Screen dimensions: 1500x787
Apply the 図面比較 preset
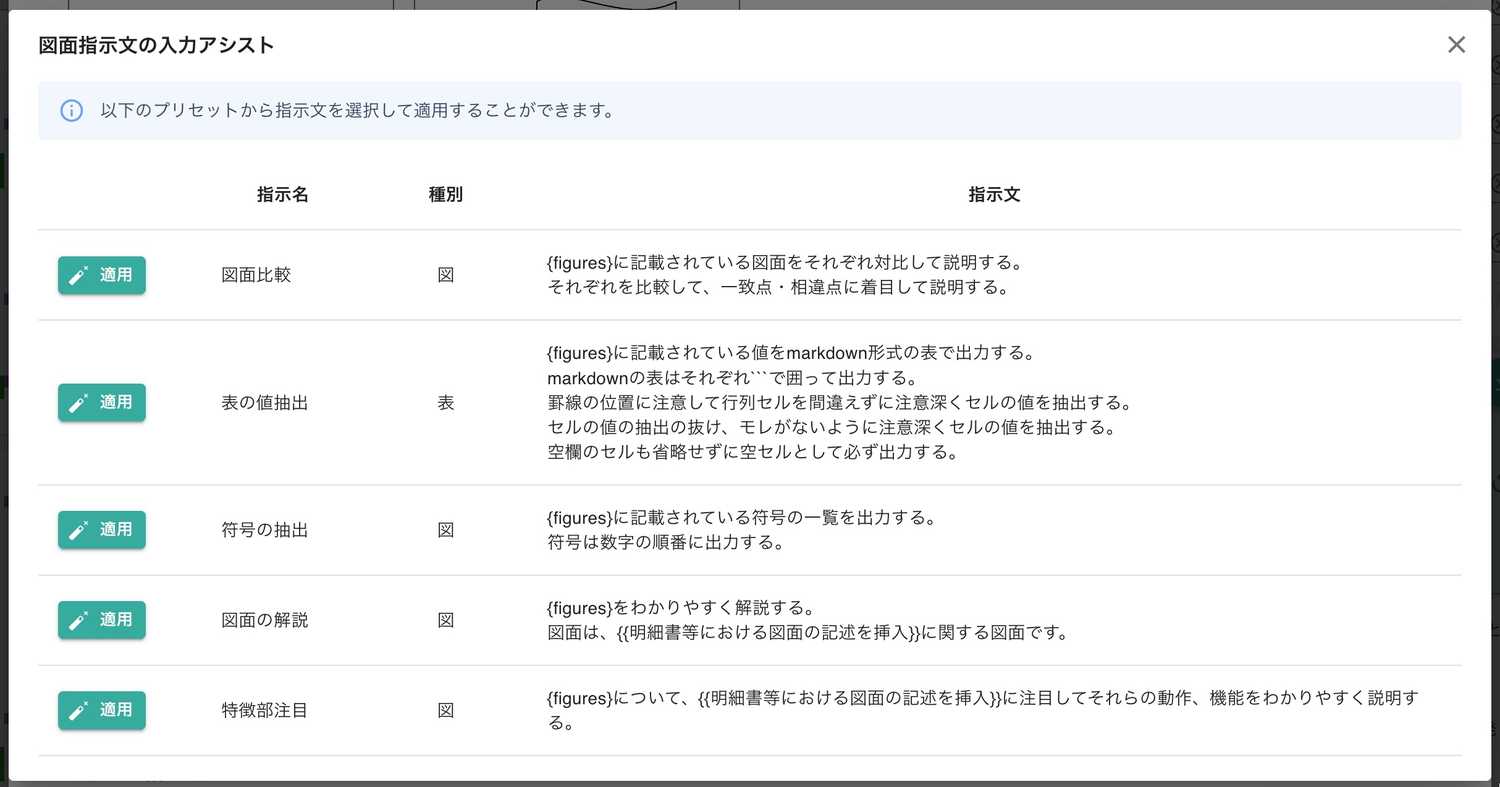[101, 275]
